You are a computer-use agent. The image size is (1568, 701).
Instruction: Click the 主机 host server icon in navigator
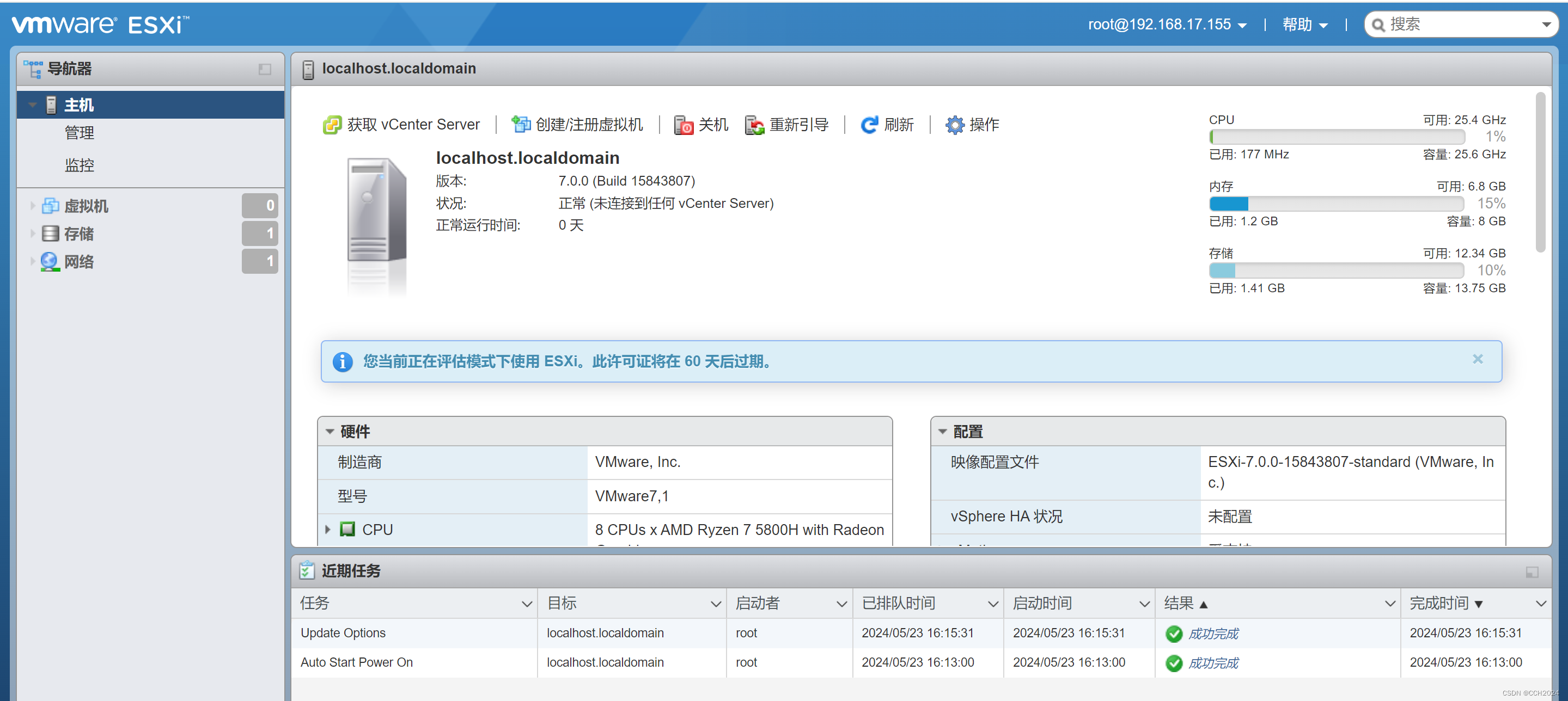click(x=51, y=105)
